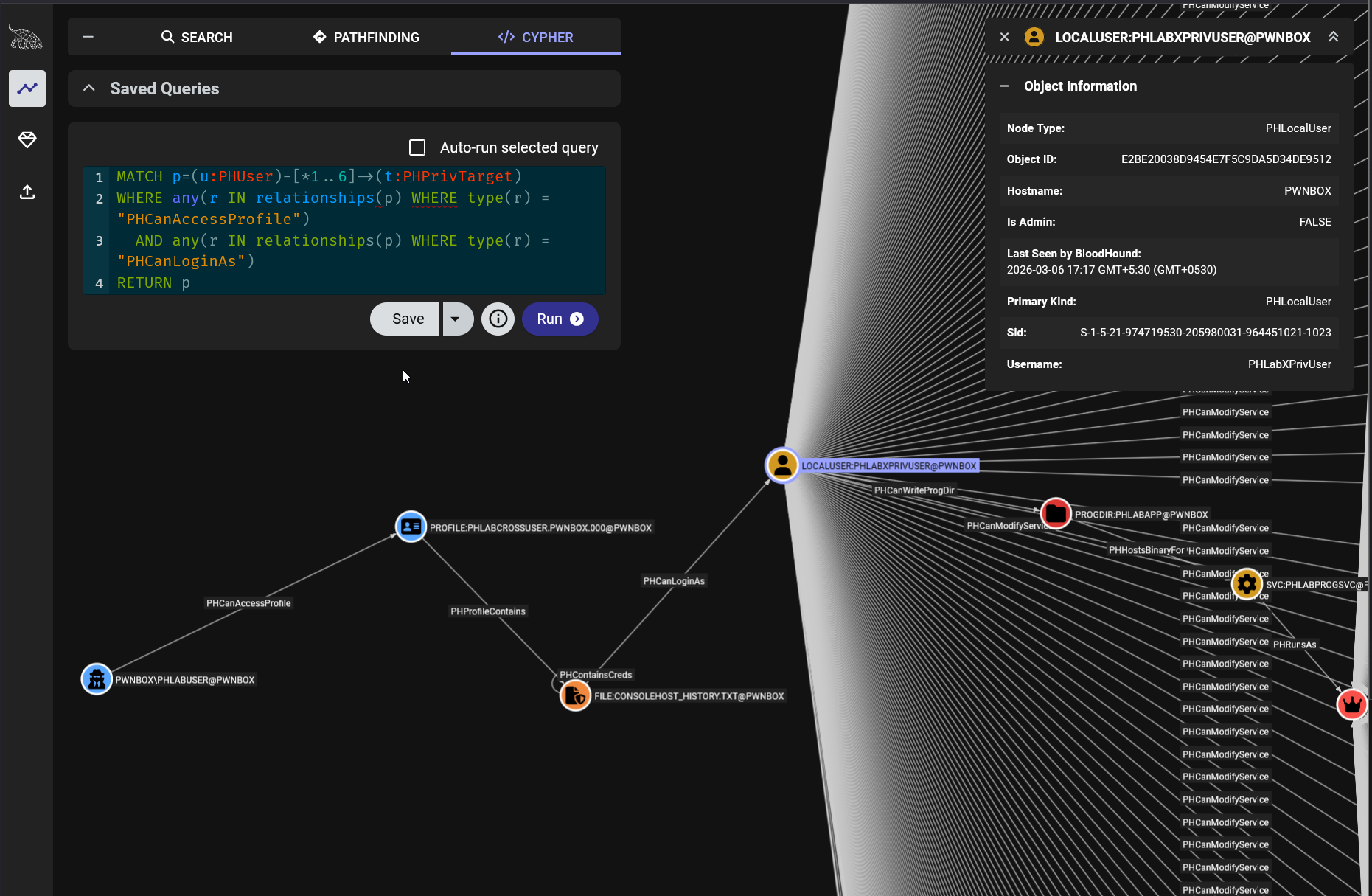Select the PWNBOX\PHLABUSER user node
This screenshot has width=1372, height=896.
[x=97, y=679]
